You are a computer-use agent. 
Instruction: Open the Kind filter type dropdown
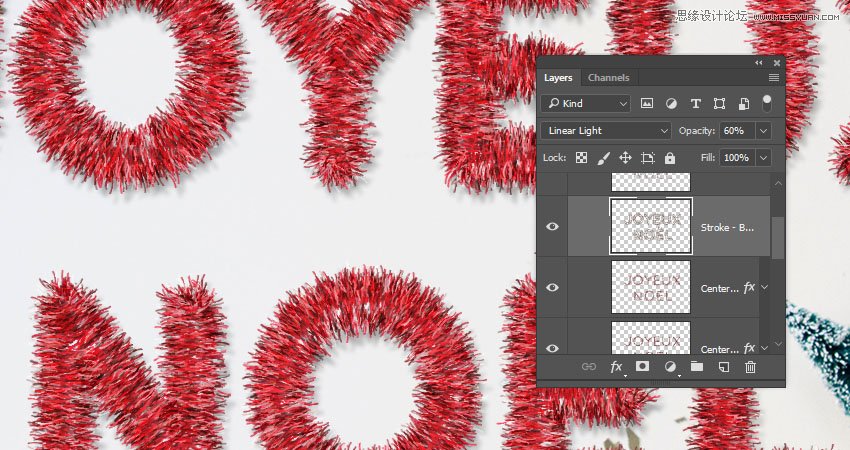click(x=586, y=103)
